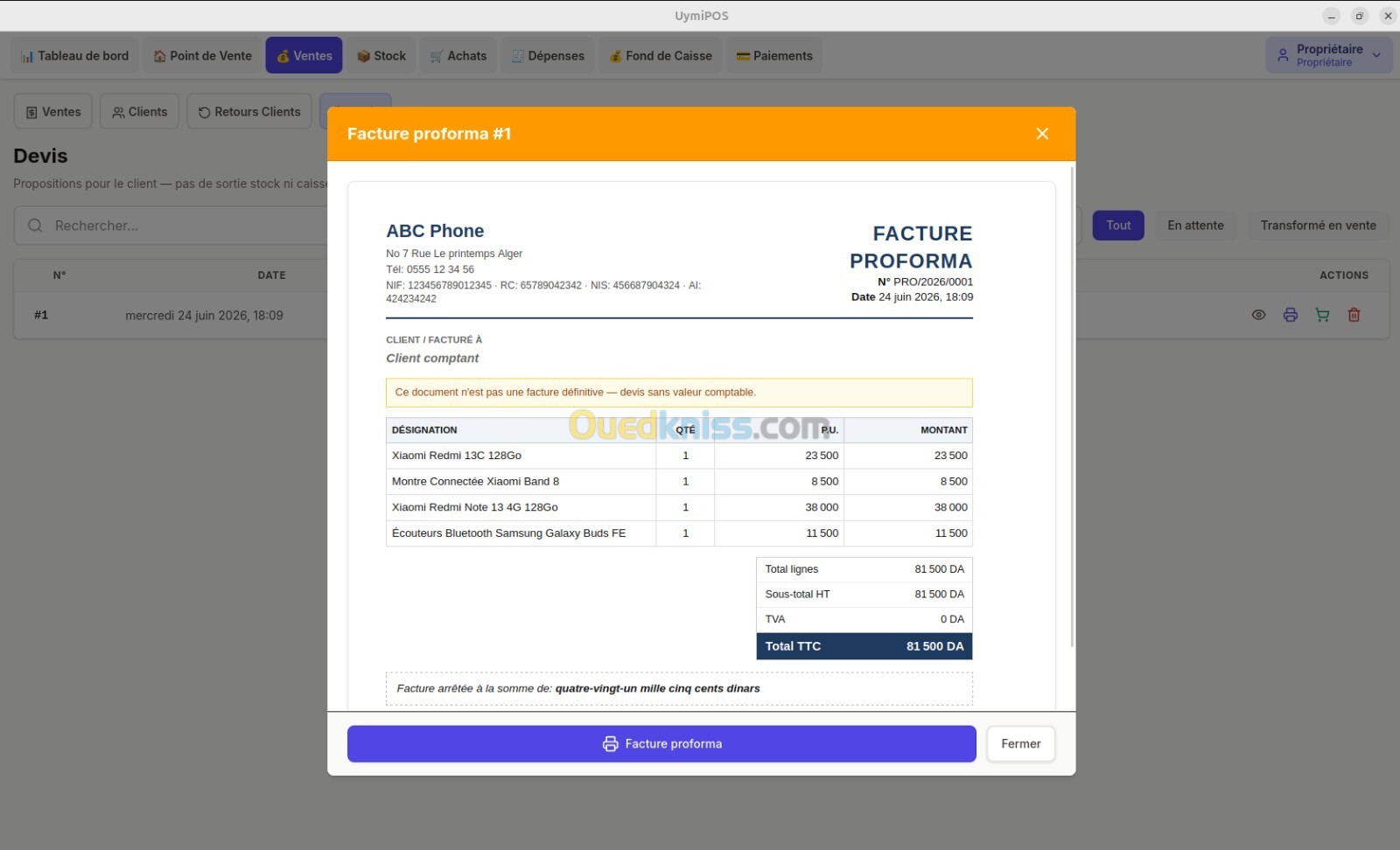The width and height of the screenshot is (1400, 850).
Task: Select the Fond de Caisse tab
Action: tap(661, 55)
